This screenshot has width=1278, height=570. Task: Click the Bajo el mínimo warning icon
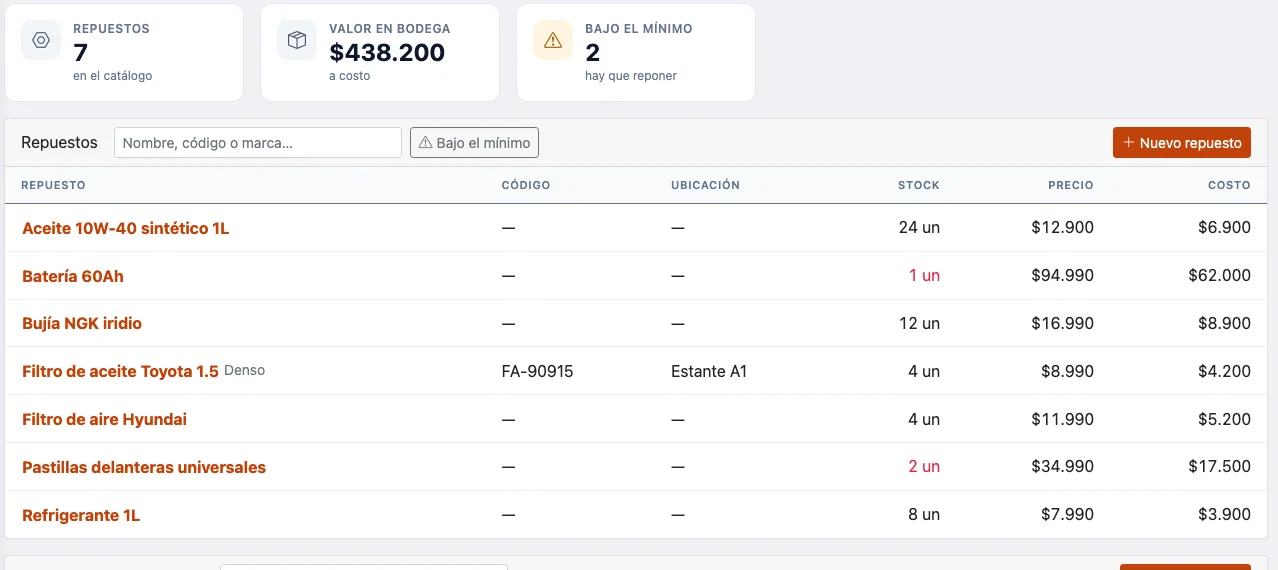click(x=553, y=40)
